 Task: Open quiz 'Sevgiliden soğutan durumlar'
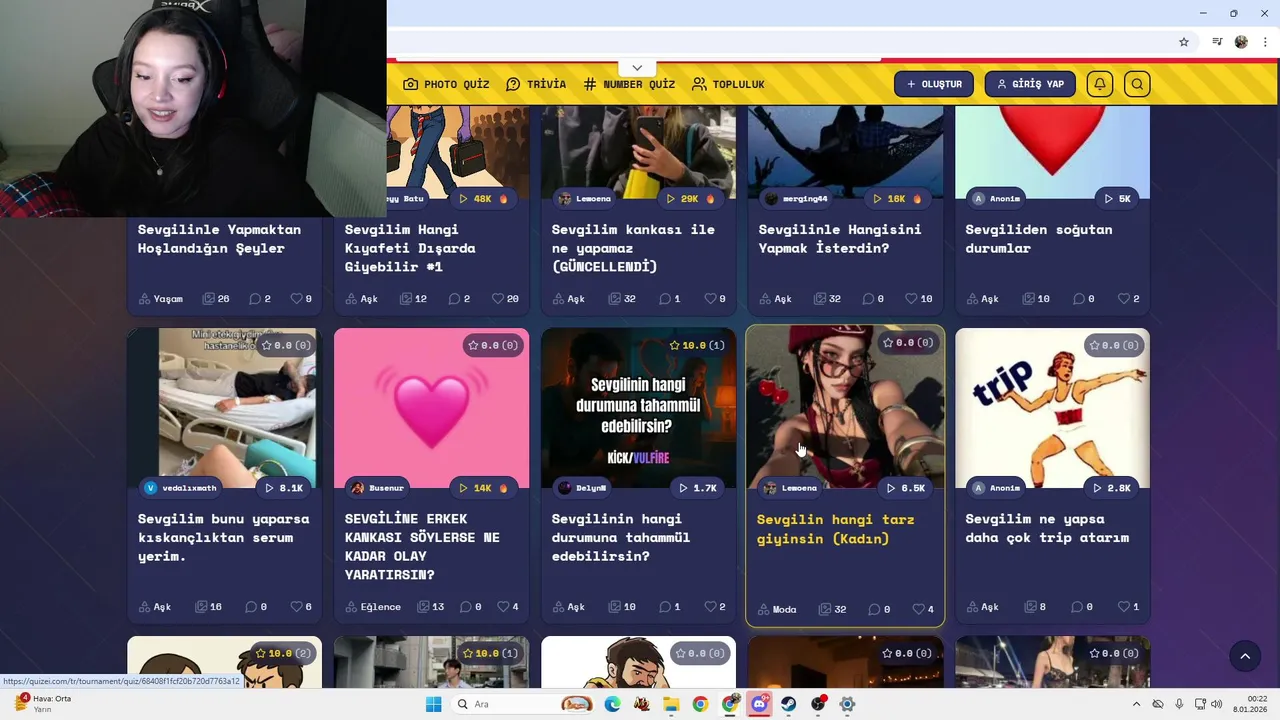[x=1038, y=238]
